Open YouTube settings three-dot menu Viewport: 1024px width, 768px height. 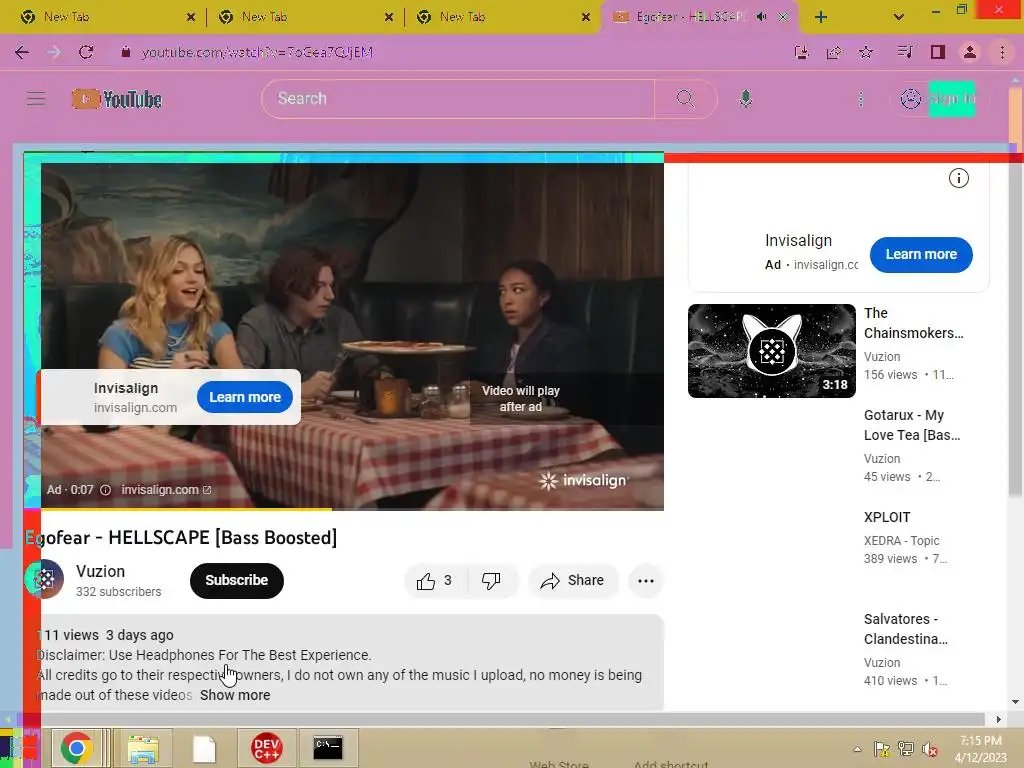(x=861, y=99)
